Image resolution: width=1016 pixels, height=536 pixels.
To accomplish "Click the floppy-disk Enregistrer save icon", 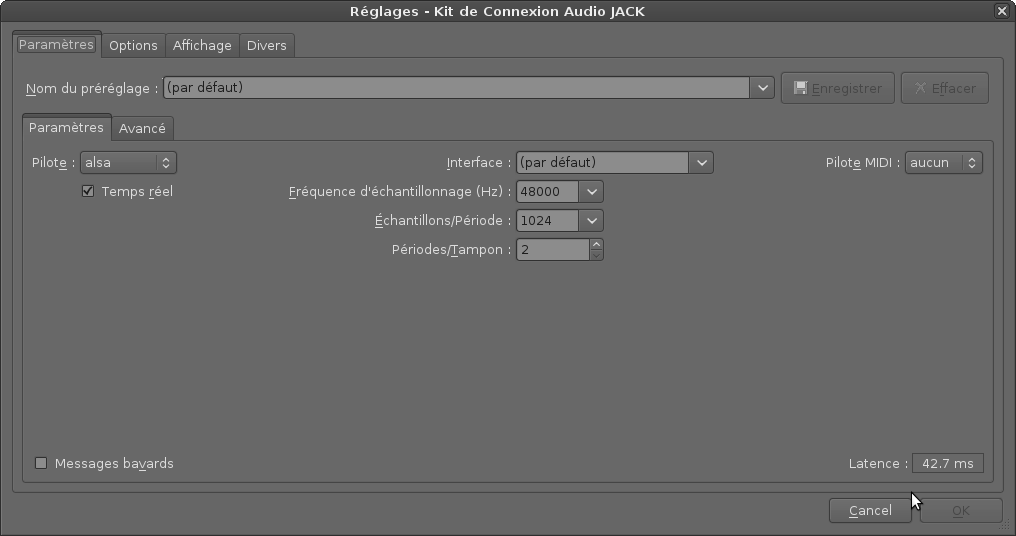I will (x=801, y=88).
